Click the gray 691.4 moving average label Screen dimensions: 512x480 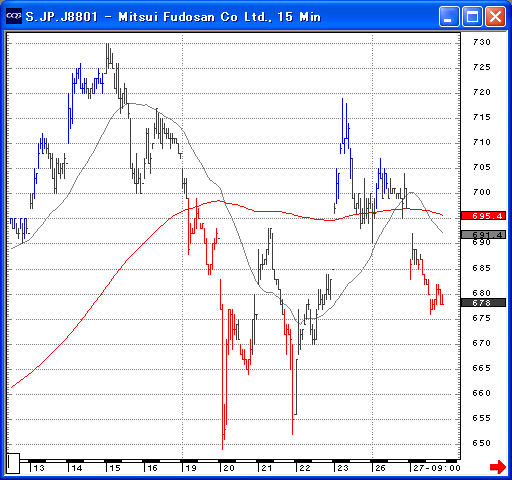(483, 235)
